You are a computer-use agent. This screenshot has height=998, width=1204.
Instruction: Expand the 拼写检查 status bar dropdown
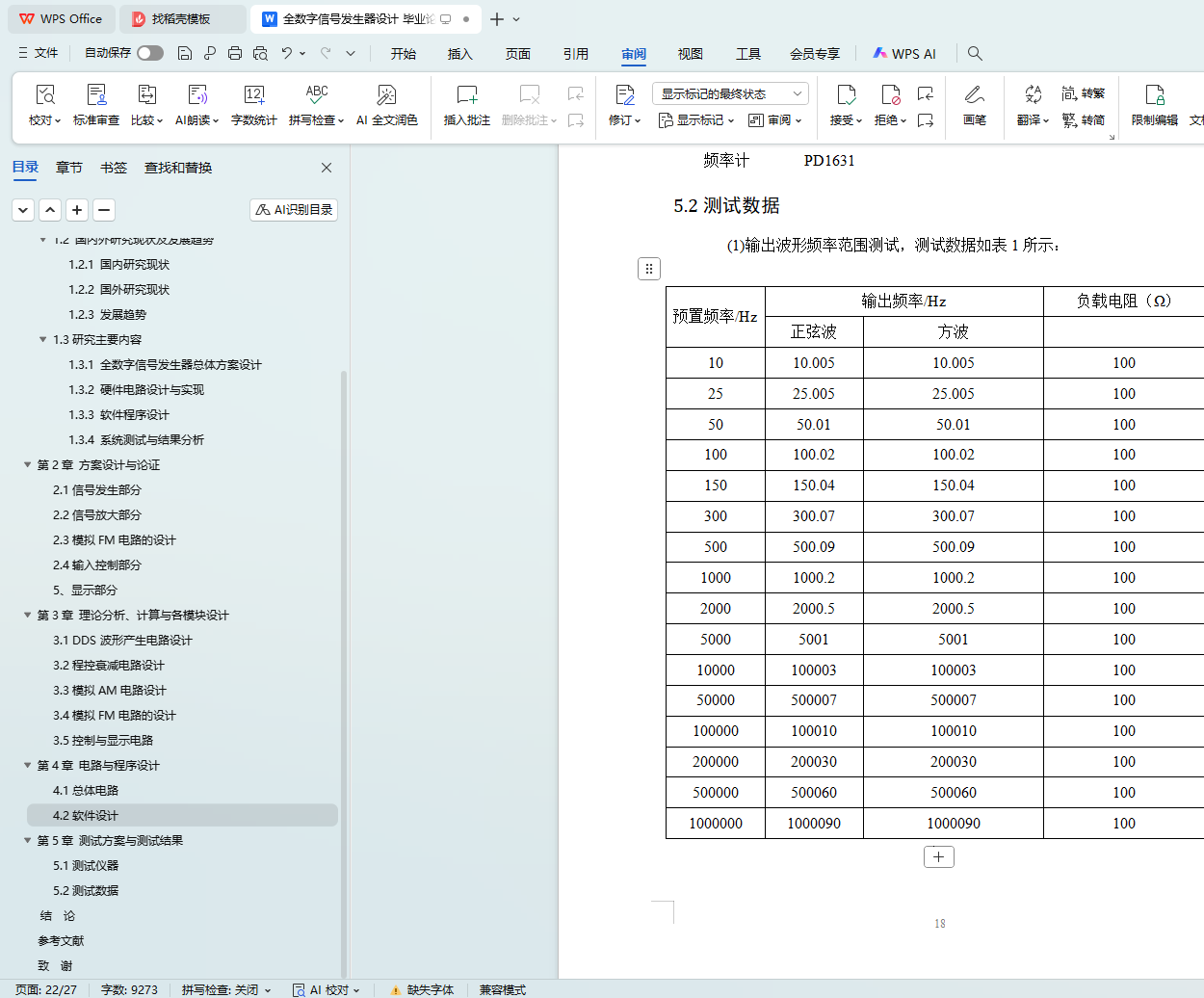coord(268,990)
